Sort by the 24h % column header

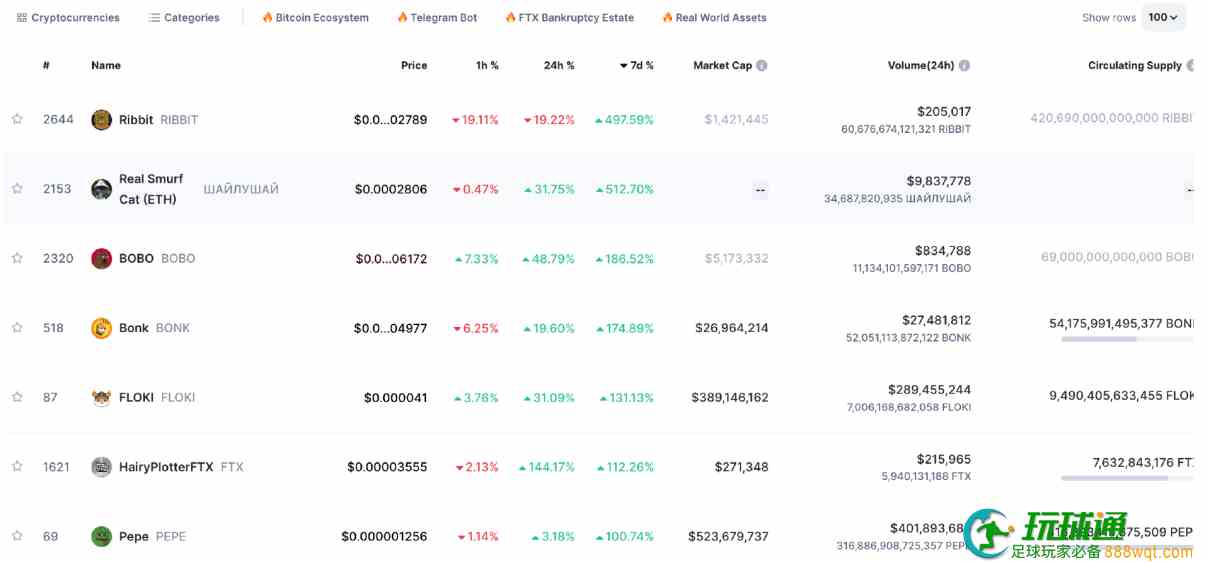click(x=559, y=66)
